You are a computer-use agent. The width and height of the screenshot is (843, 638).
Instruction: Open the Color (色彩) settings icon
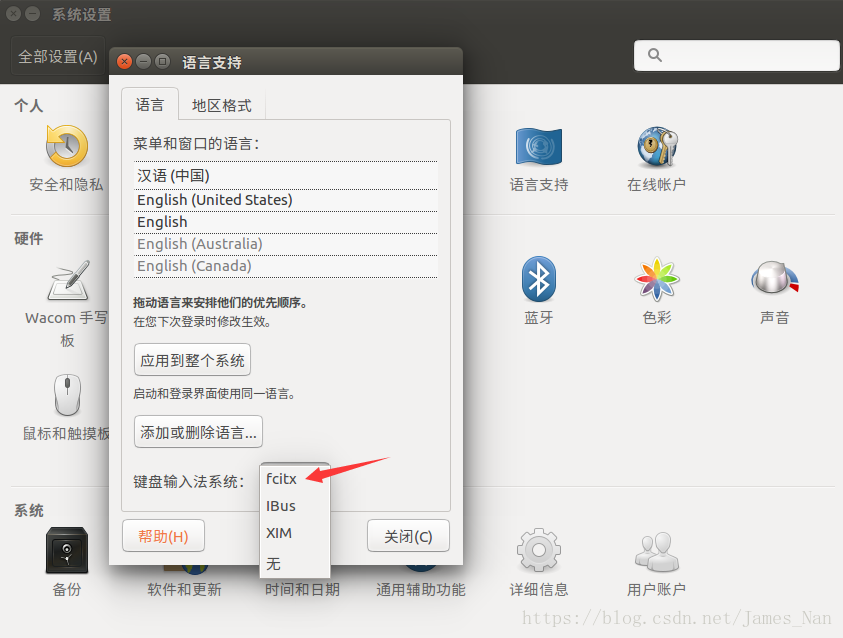click(657, 279)
